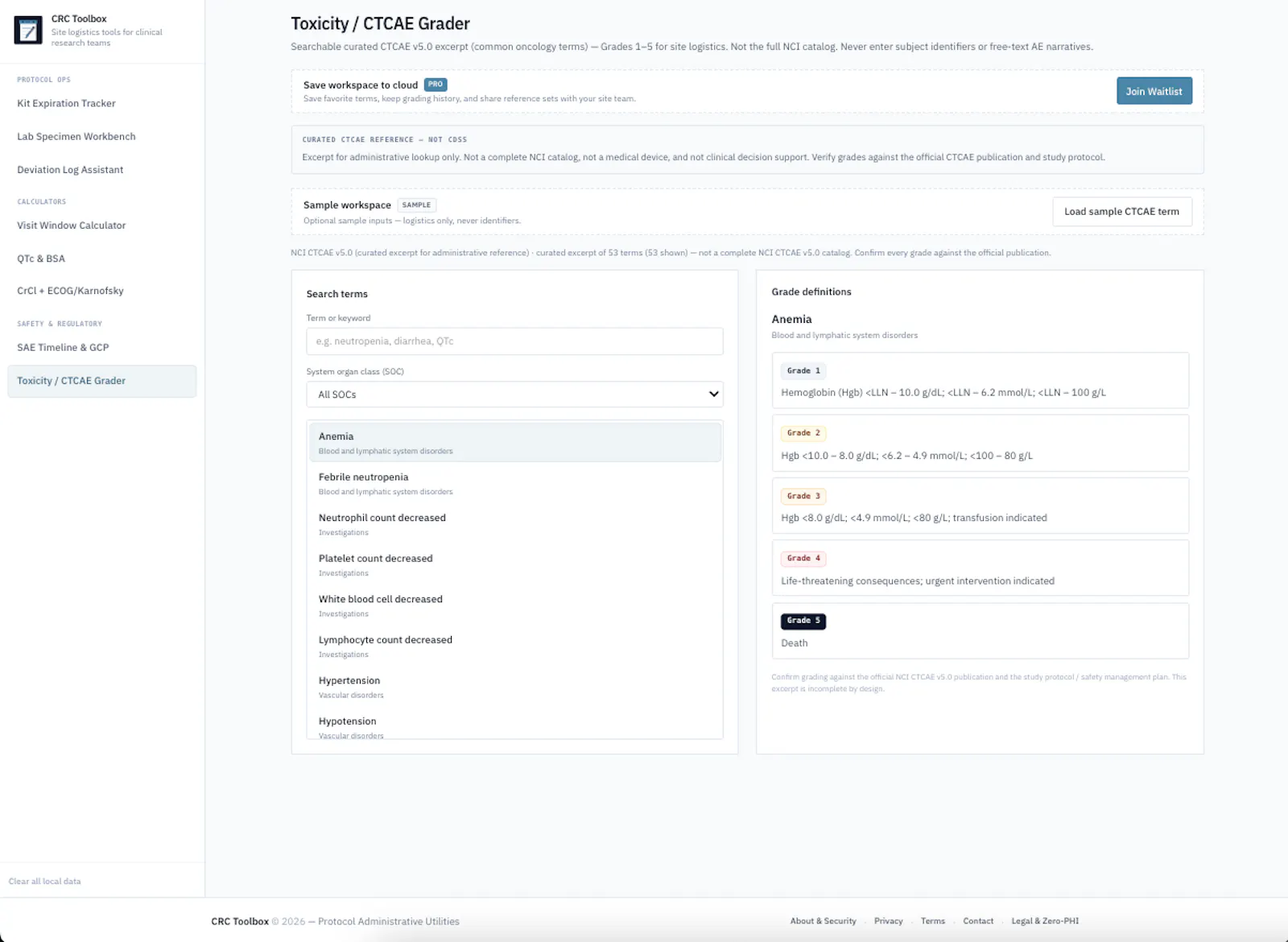The width and height of the screenshot is (1288, 942).
Task: Select Platelet count decreased term
Action: point(515,564)
